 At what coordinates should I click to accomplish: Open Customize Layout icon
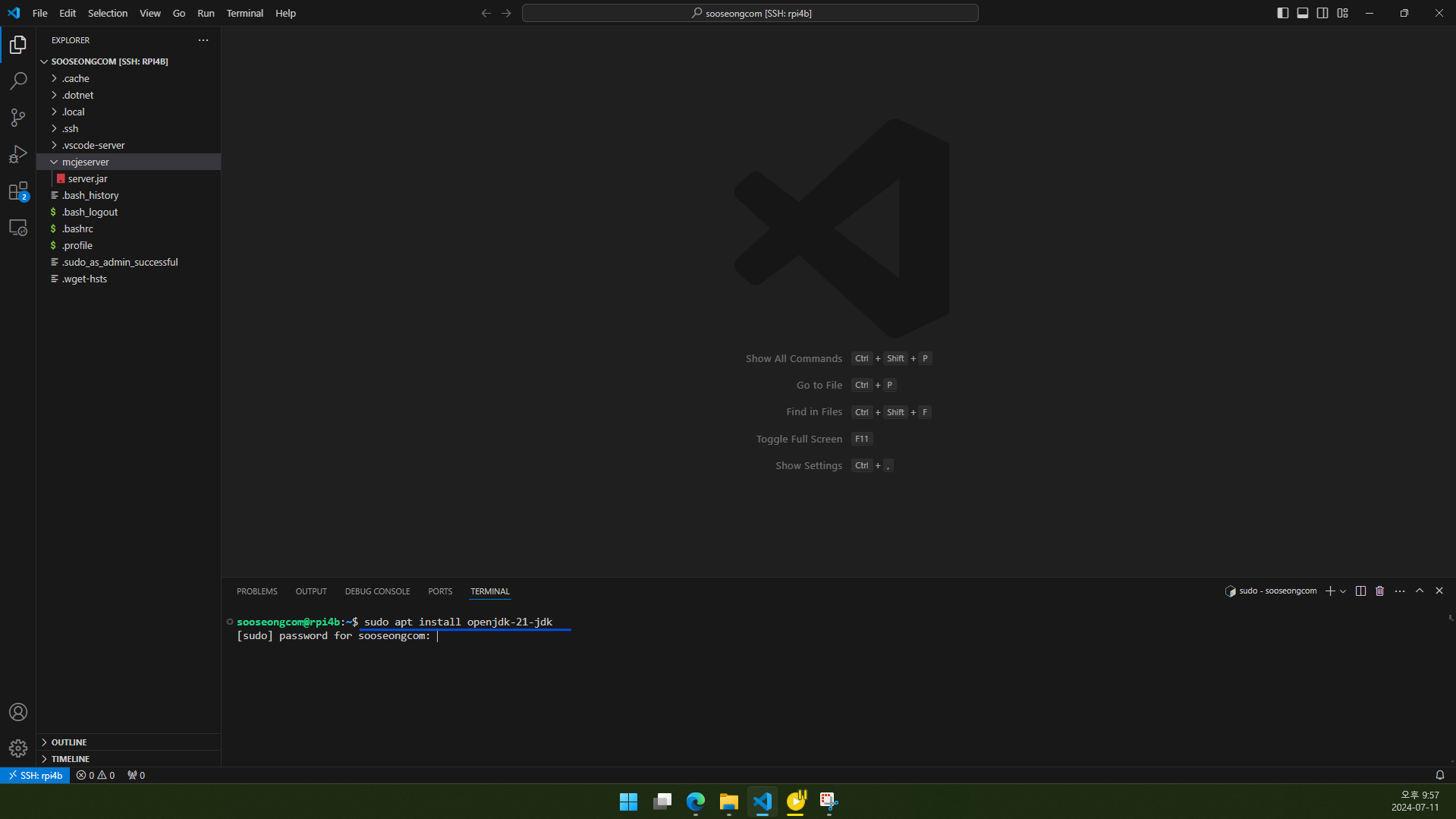(1343, 13)
